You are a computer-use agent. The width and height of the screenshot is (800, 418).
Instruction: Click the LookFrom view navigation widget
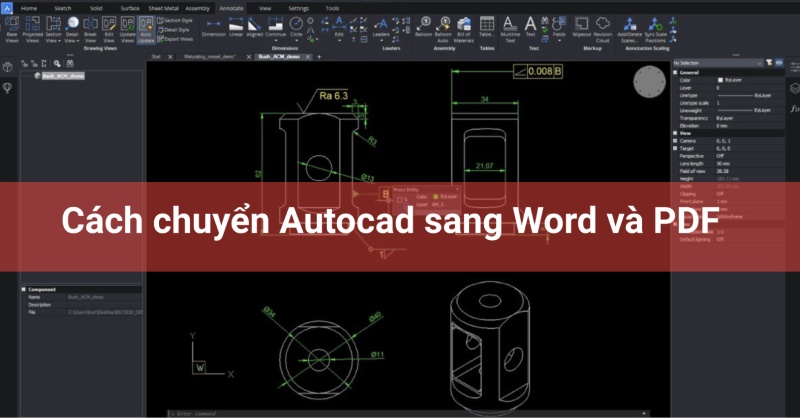click(x=649, y=82)
